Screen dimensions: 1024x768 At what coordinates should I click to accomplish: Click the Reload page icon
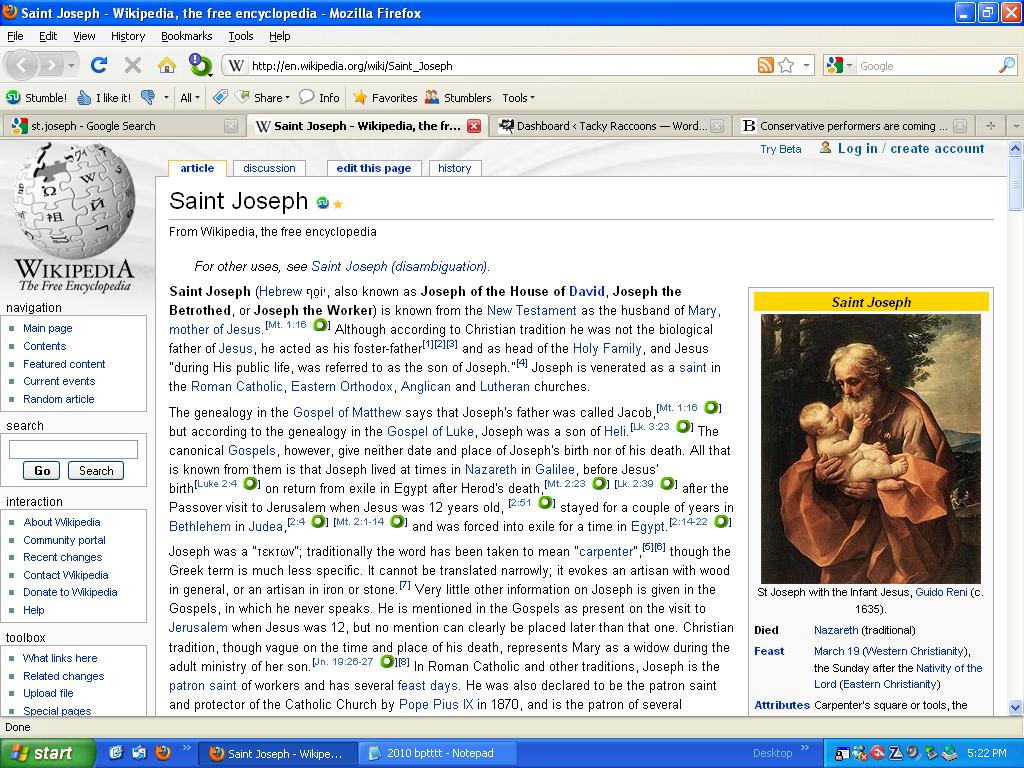98,65
